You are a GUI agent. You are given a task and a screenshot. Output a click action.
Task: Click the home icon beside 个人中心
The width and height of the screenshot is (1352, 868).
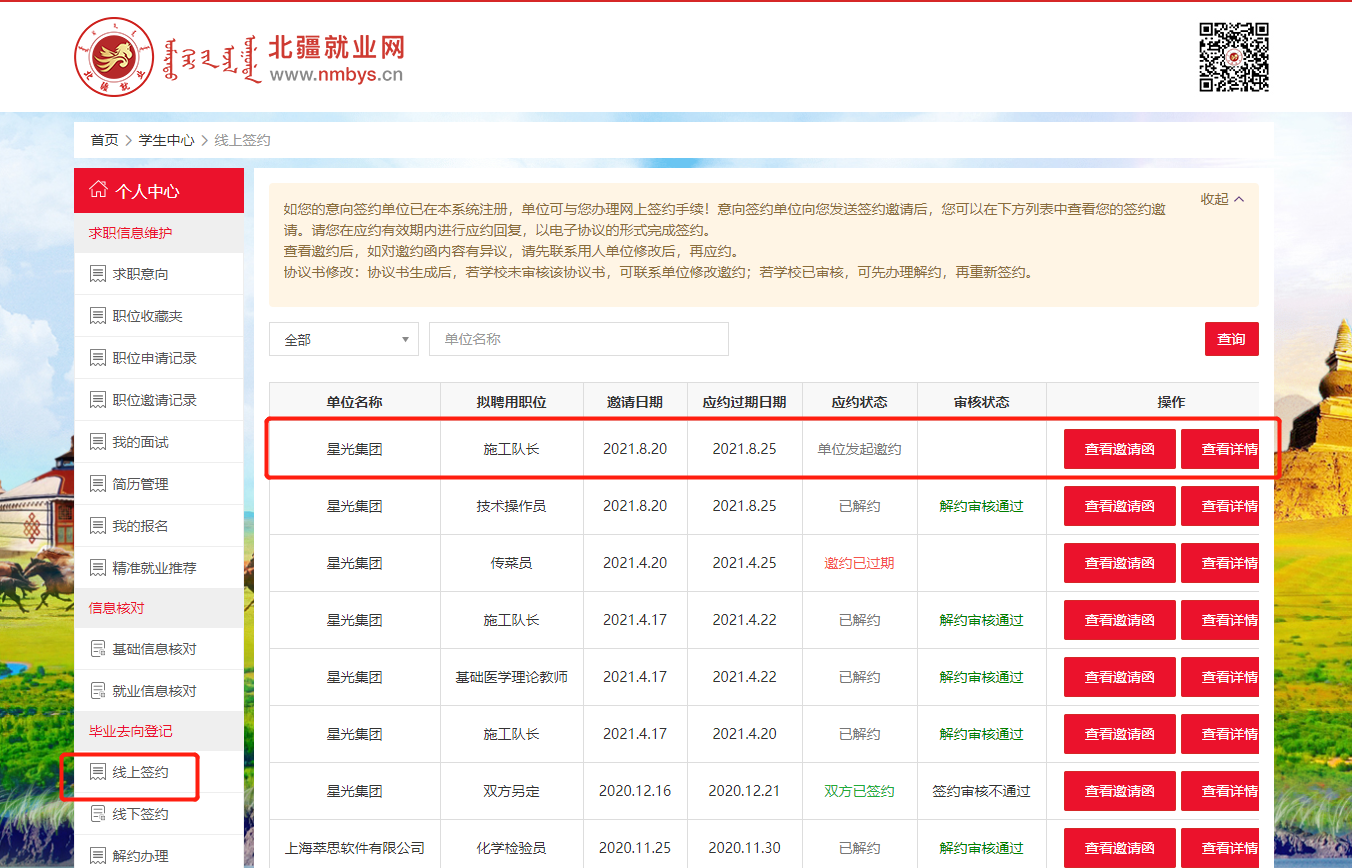pos(98,190)
